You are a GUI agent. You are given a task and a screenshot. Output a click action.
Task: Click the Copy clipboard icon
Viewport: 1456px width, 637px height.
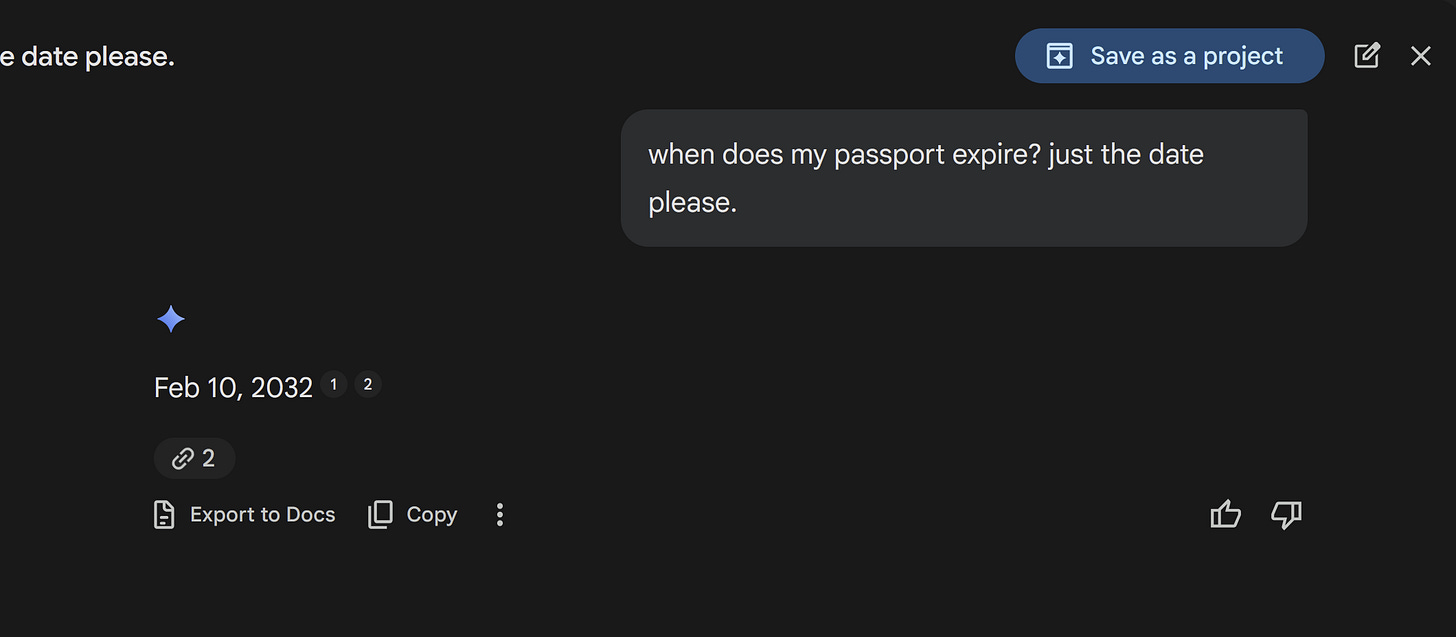coord(380,515)
